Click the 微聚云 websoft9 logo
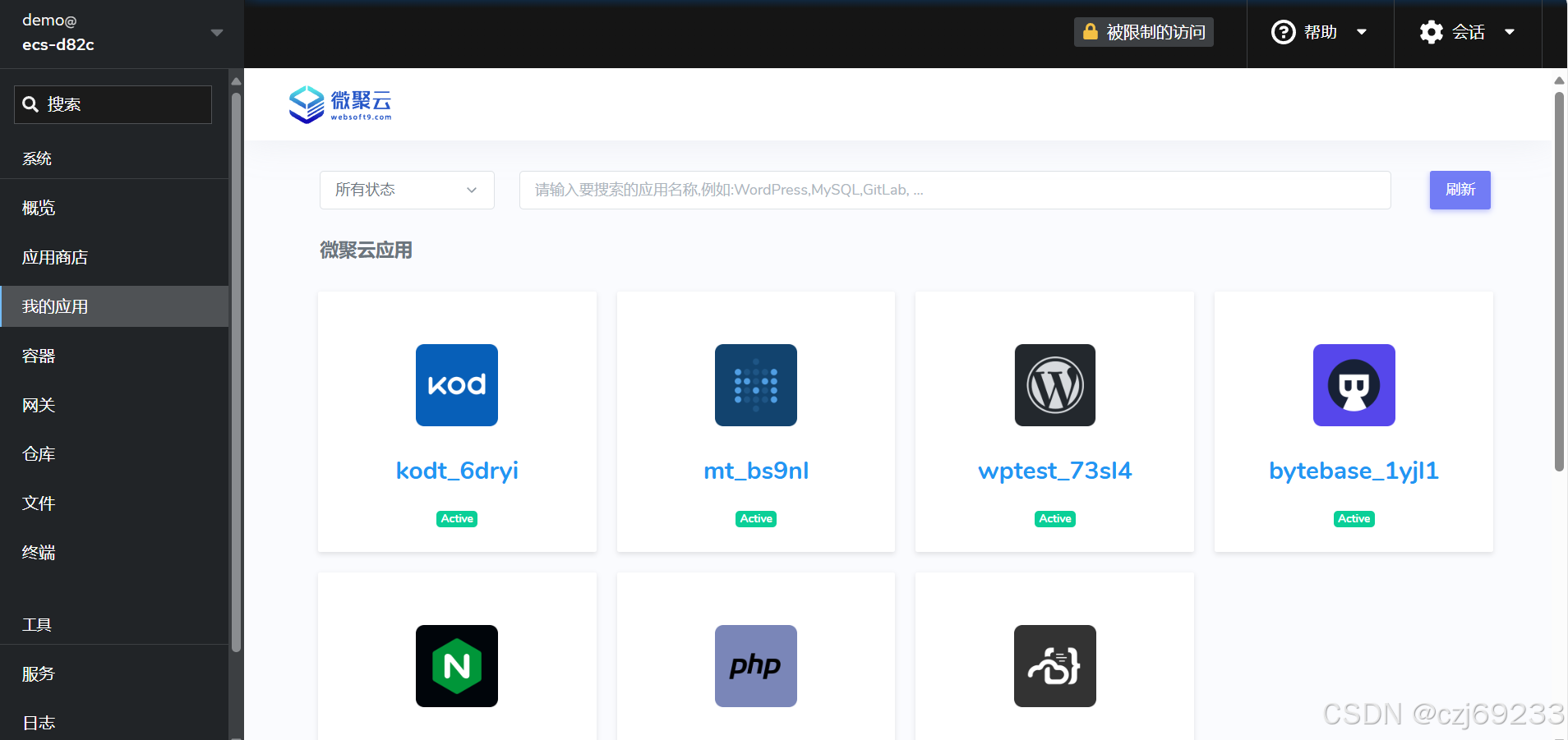1568x740 pixels. [340, 105]
